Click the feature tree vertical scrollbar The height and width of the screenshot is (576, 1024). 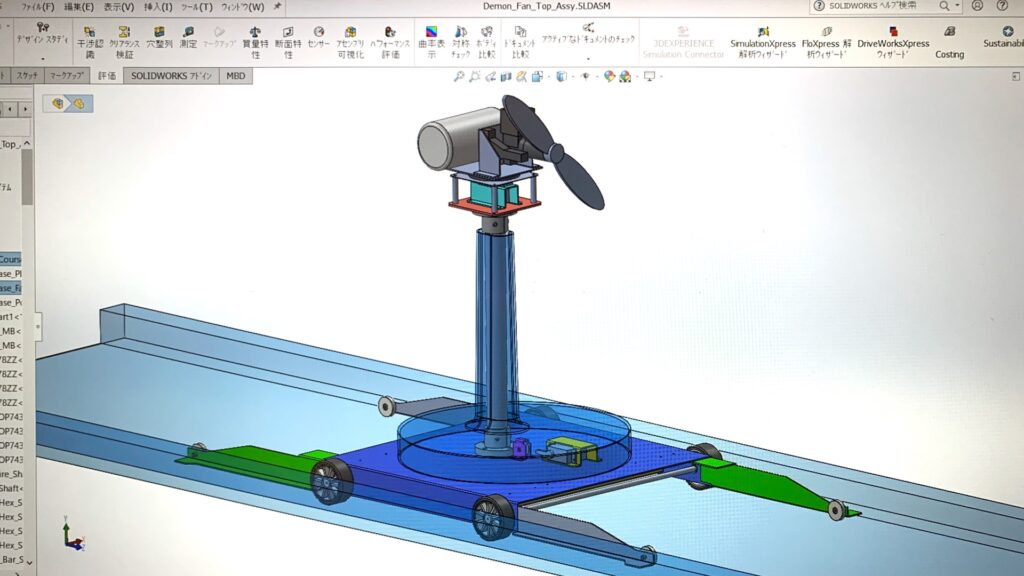click(27, 180)
